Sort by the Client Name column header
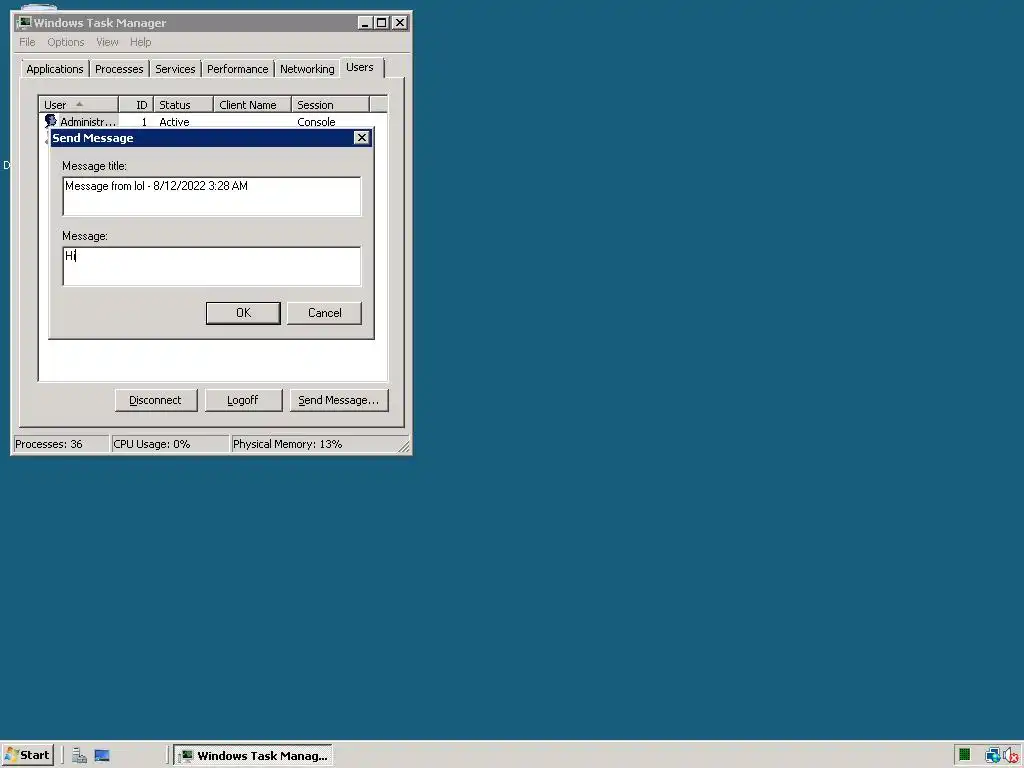The height and width of the screenshot is (768, 1024). tap(253, 104)
